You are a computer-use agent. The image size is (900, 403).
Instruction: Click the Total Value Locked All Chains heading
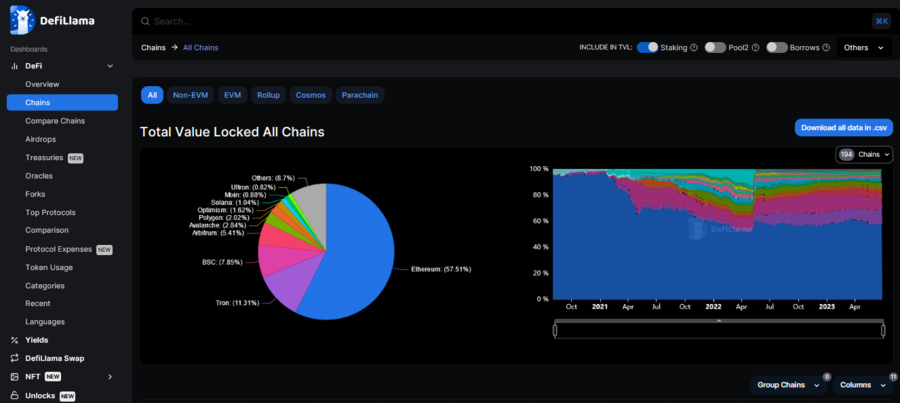[x=232, y=132]
